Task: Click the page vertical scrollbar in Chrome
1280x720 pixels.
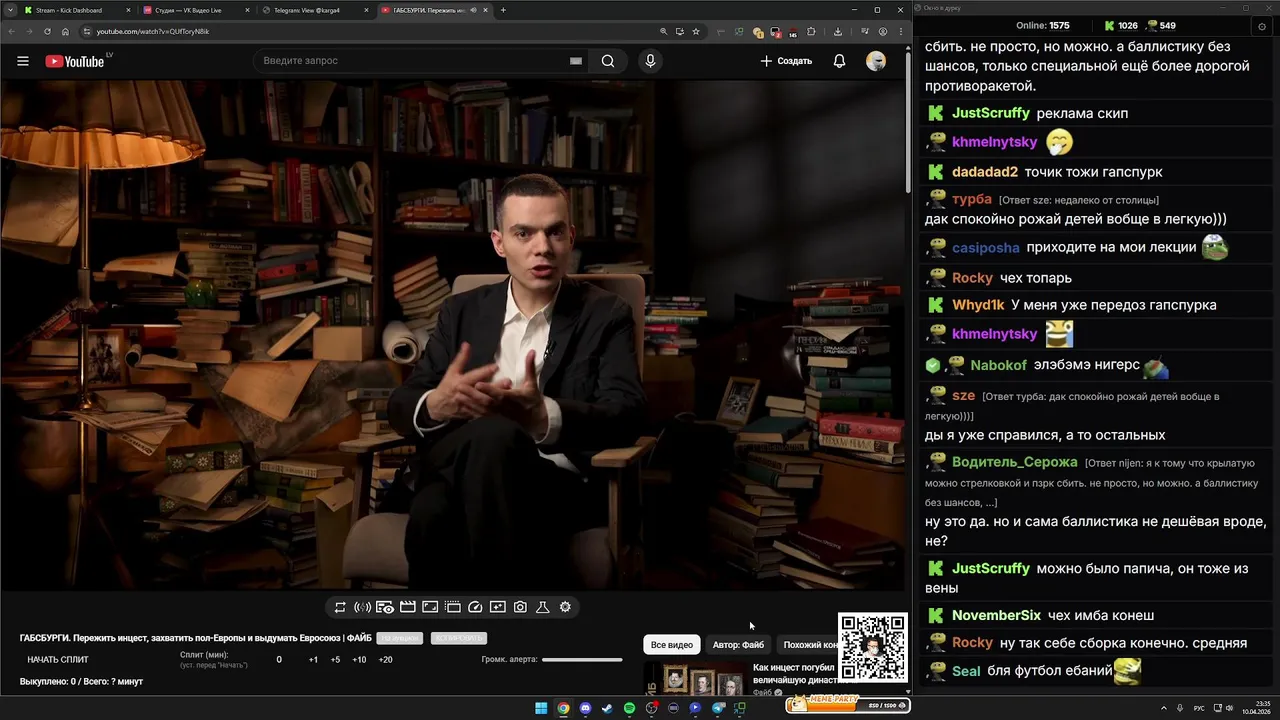Action: [908, 120]
